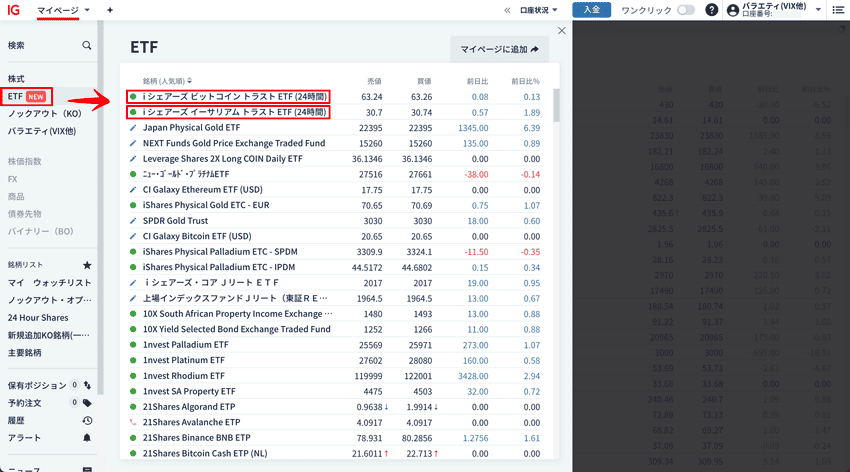Image resolution: width=850 pixels, height=472 pixels.
Task: Click pencil icon beside SPDR Gold Trust
Action: point(133,221)
